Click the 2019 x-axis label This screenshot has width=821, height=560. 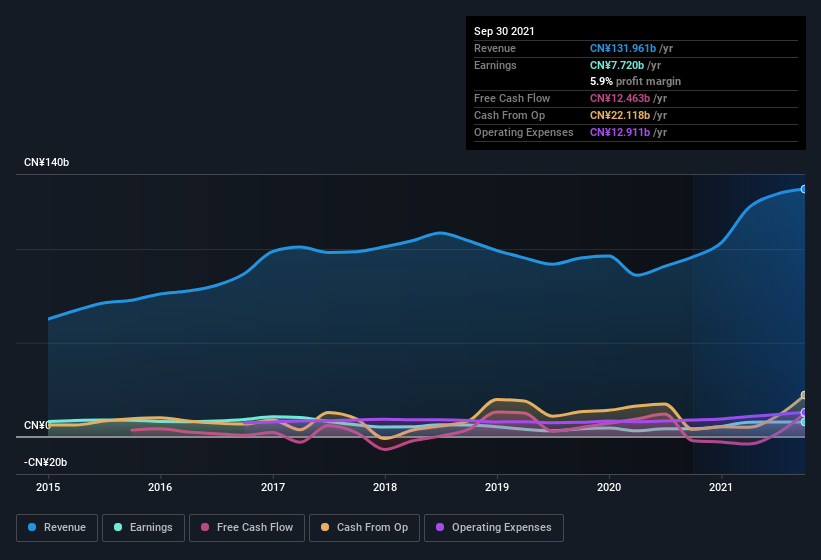click(497, 487)
